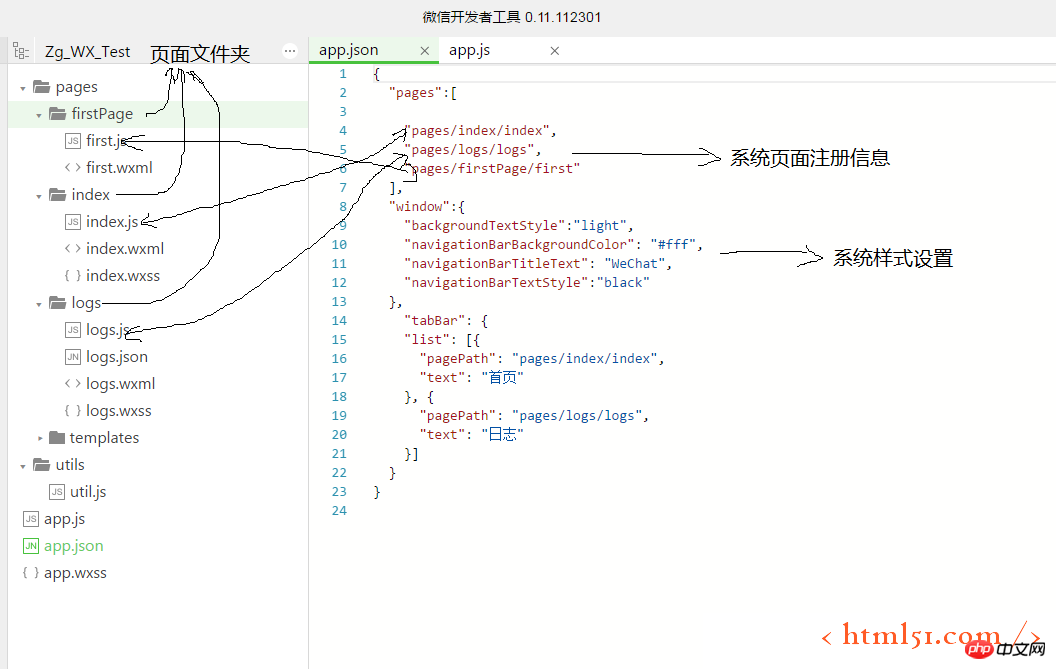Click the JN icon of logs.json
This screenshot has height=669, width=1056.
(73, 357)
